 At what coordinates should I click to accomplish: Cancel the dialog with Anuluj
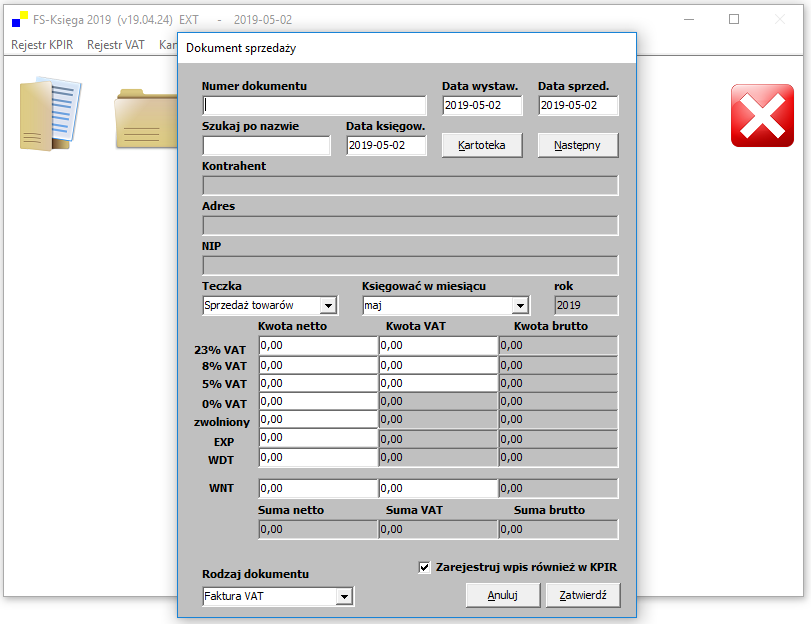coord(503,596)
